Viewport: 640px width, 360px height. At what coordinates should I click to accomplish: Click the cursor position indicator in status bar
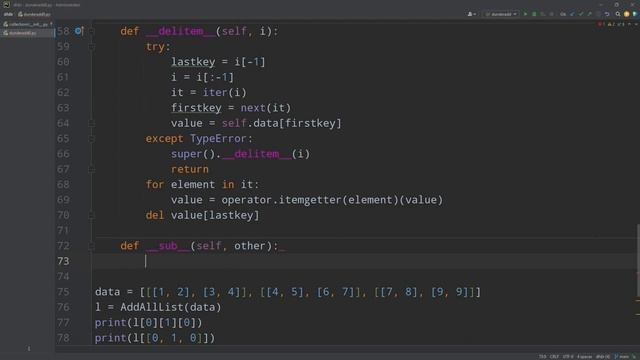[x=542, y=357]
